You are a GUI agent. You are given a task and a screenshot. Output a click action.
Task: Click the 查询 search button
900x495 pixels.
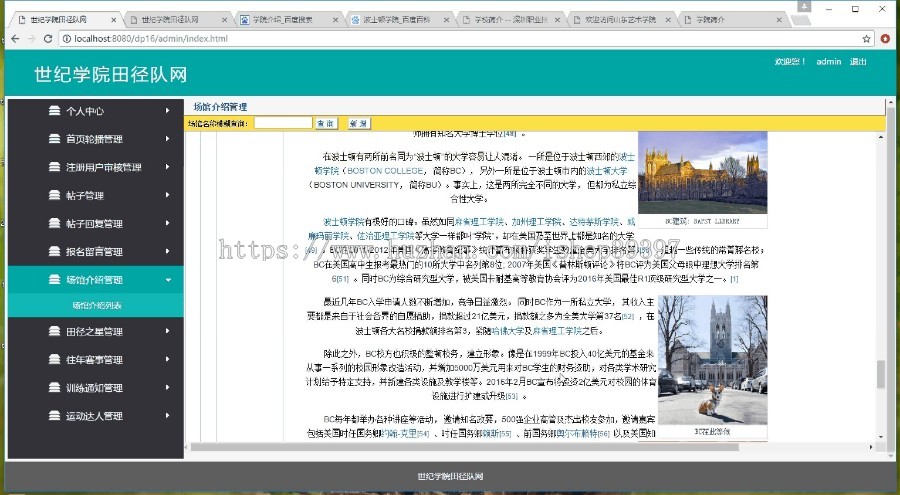(x=326, y=123)
